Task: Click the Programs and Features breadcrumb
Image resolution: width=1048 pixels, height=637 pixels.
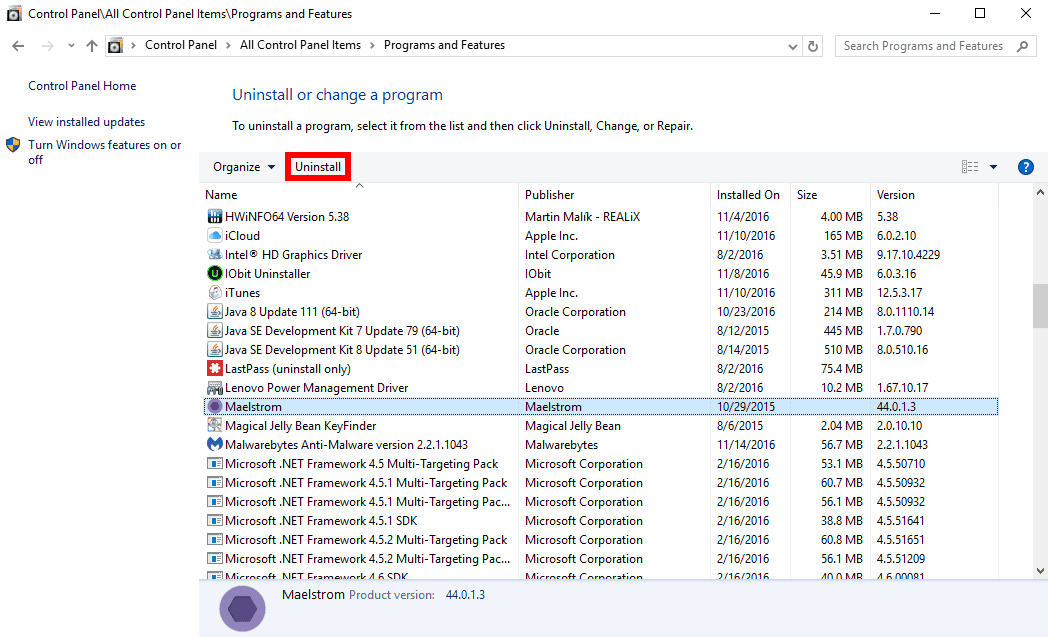Action: point(444,45)
